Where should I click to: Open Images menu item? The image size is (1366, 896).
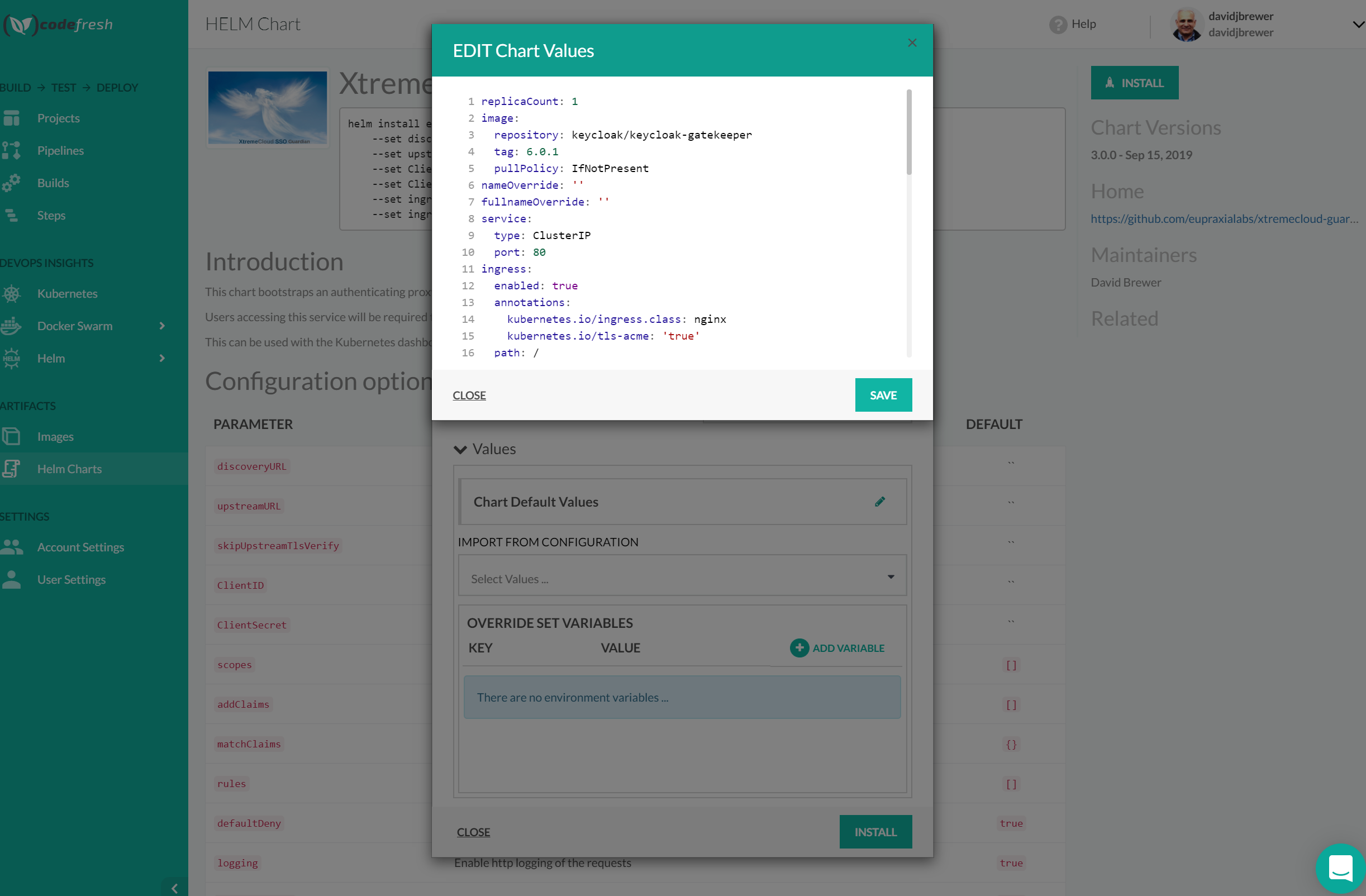tap(55, 436)
